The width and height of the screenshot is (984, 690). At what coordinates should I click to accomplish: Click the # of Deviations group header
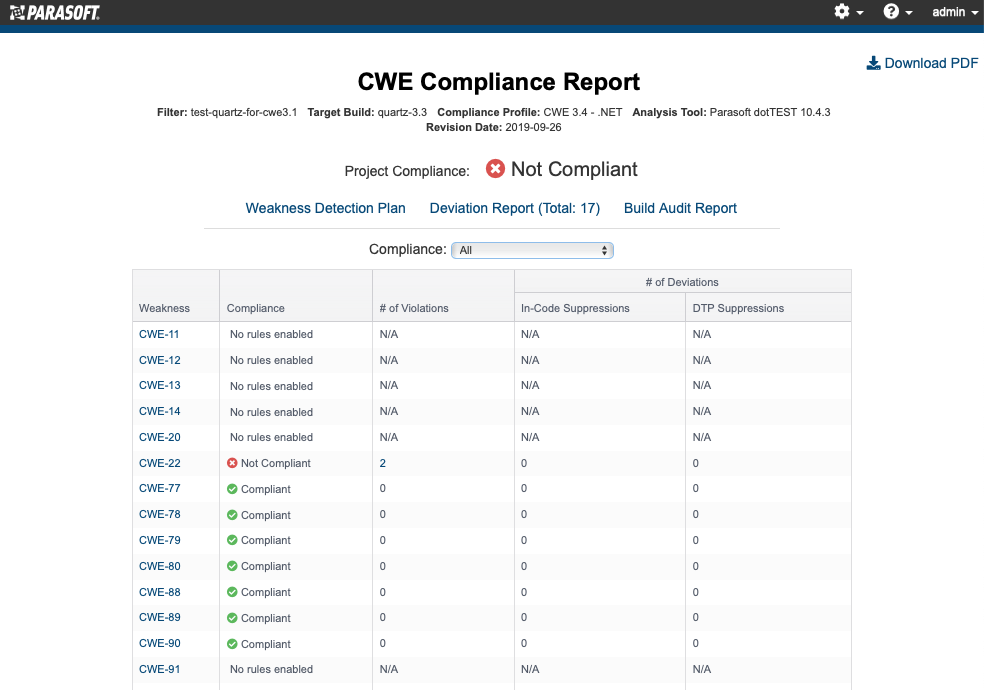[x=682, y=282]
